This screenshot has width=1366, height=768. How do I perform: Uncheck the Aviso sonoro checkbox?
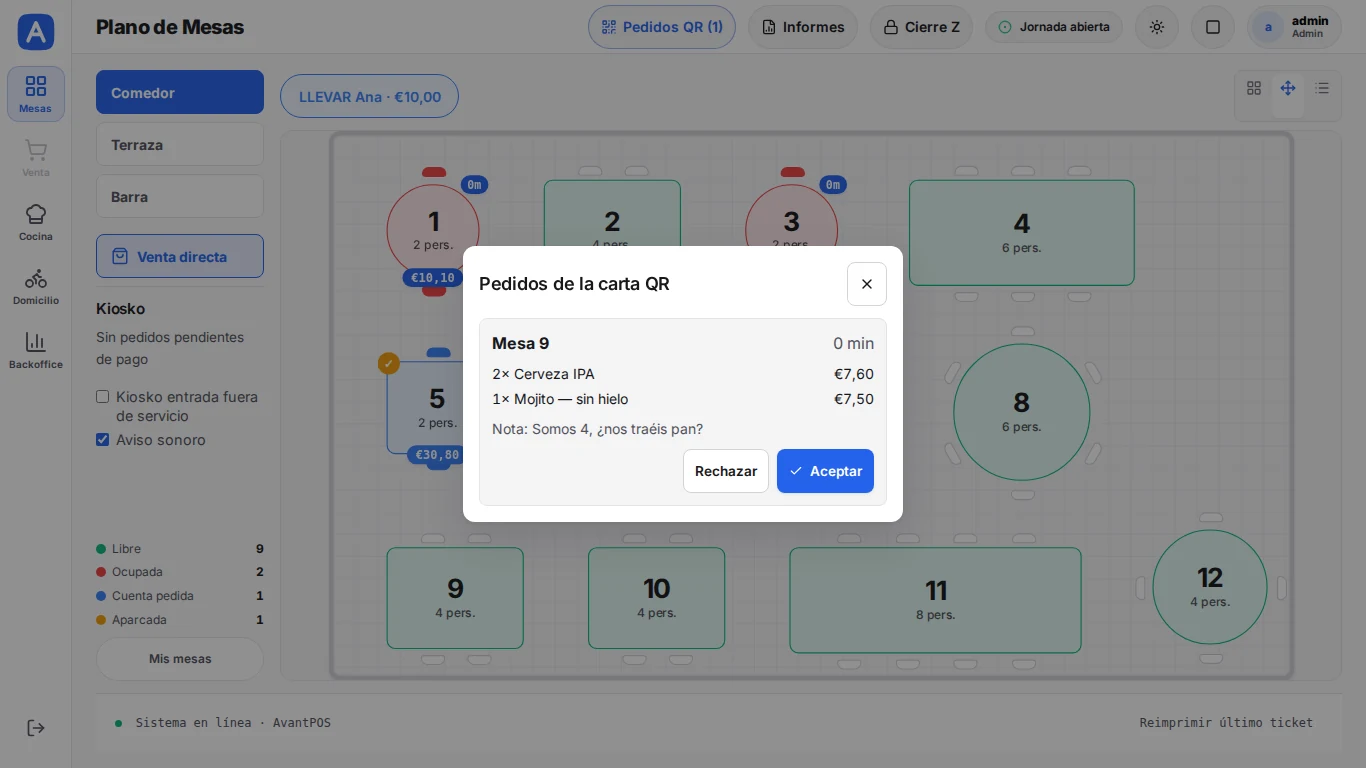coord(102,439)
